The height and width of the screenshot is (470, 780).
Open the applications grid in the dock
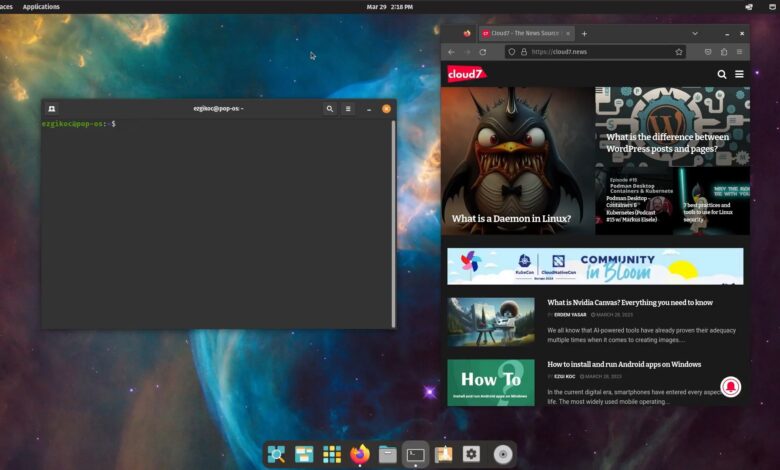pos(332,454)
